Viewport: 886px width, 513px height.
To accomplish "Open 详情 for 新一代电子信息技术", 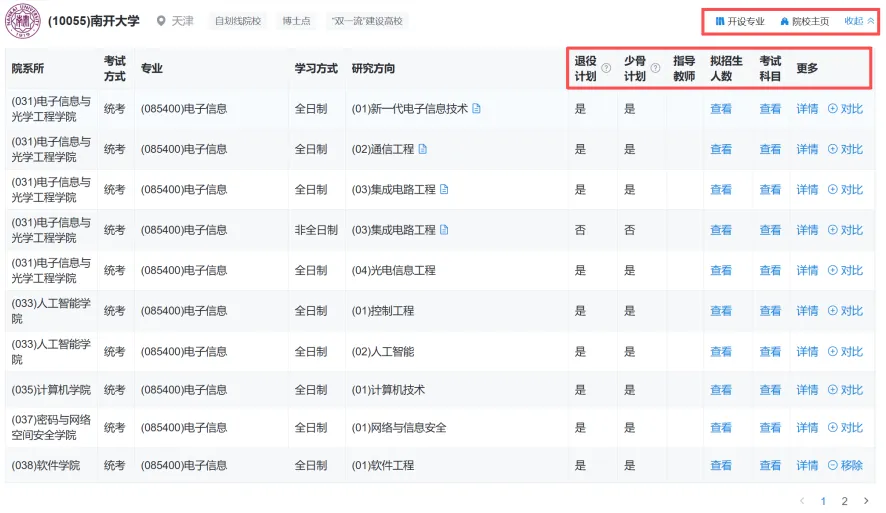I will click(807, 108).
